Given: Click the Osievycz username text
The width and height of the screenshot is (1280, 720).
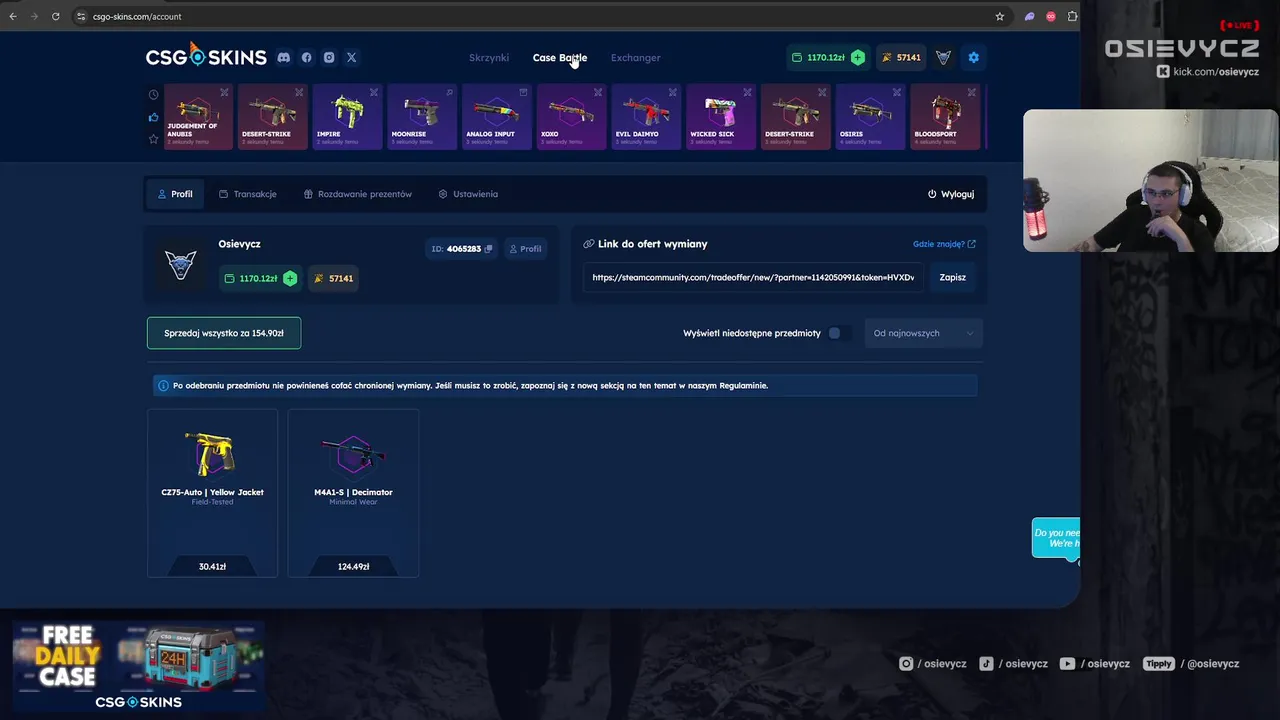Looking at the screenshot, I should pyautogui.click(x=239, y=244).
